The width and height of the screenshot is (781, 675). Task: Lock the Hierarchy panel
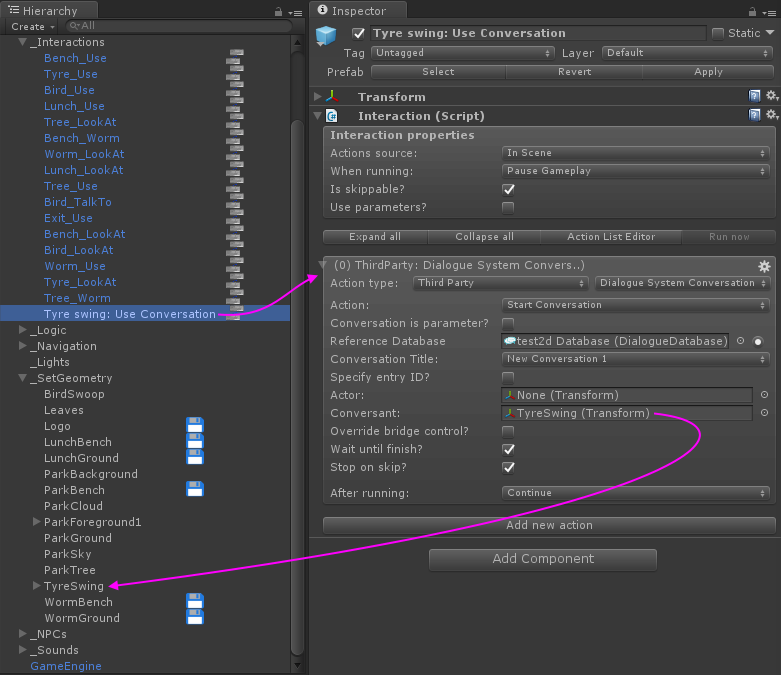pos(278,12)
